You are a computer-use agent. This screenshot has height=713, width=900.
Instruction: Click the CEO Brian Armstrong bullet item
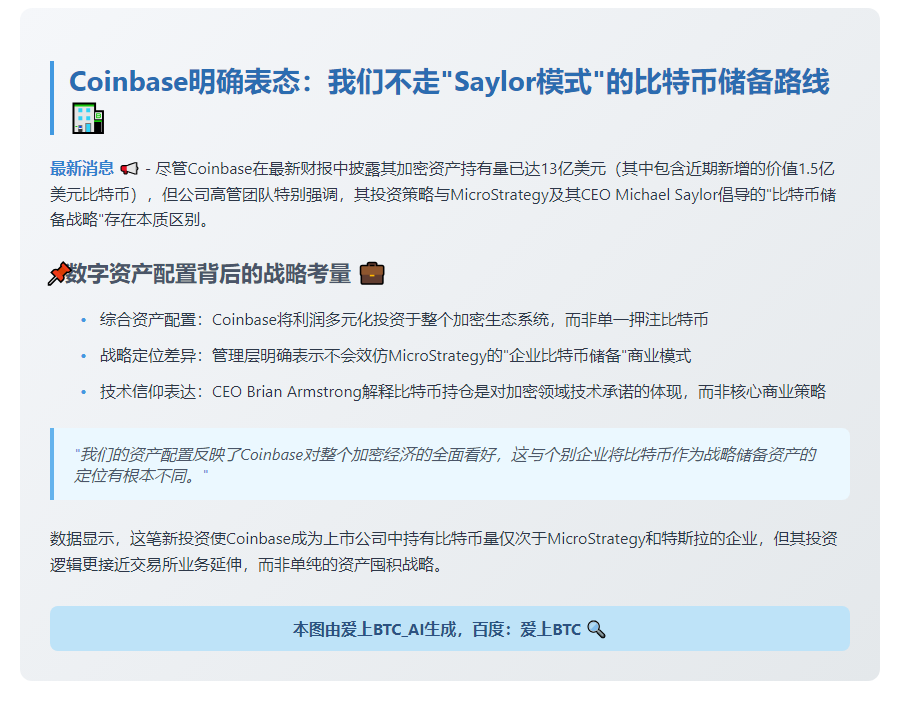click(x=462, y=392)
